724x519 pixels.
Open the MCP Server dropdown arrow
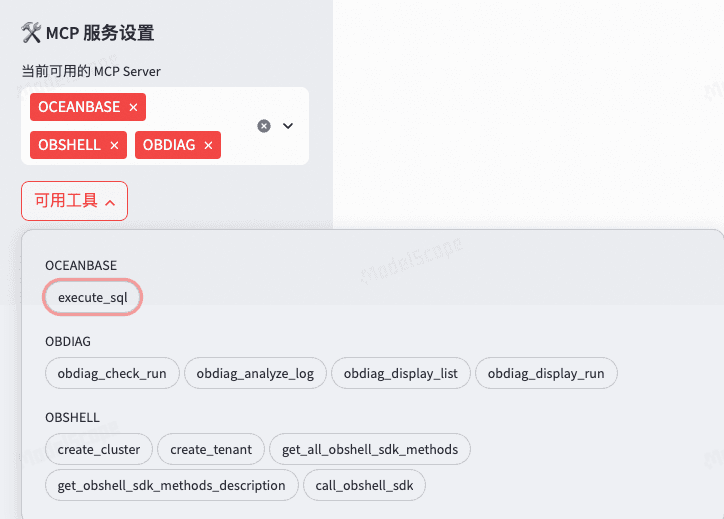(x=288, y=126)
